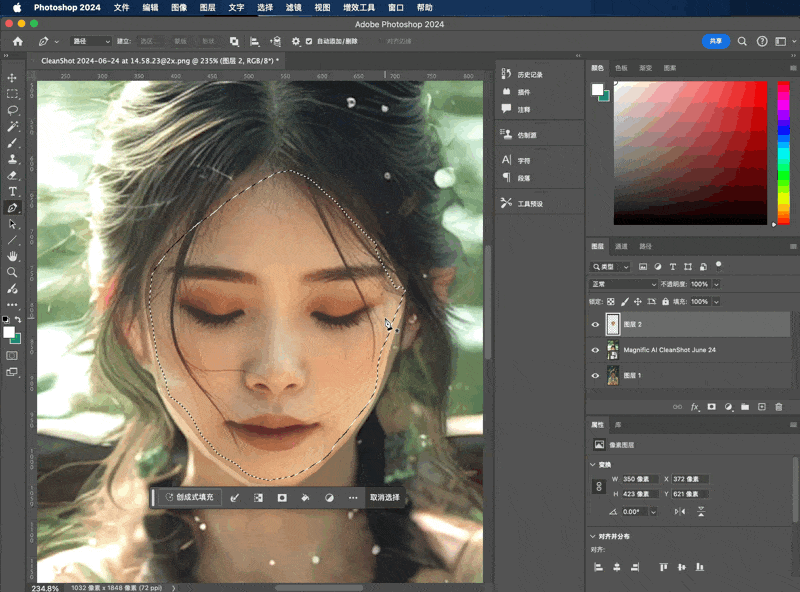Screen dimensions: 800x592
Task: Open the 选择 menu
Action: (265, 8)
